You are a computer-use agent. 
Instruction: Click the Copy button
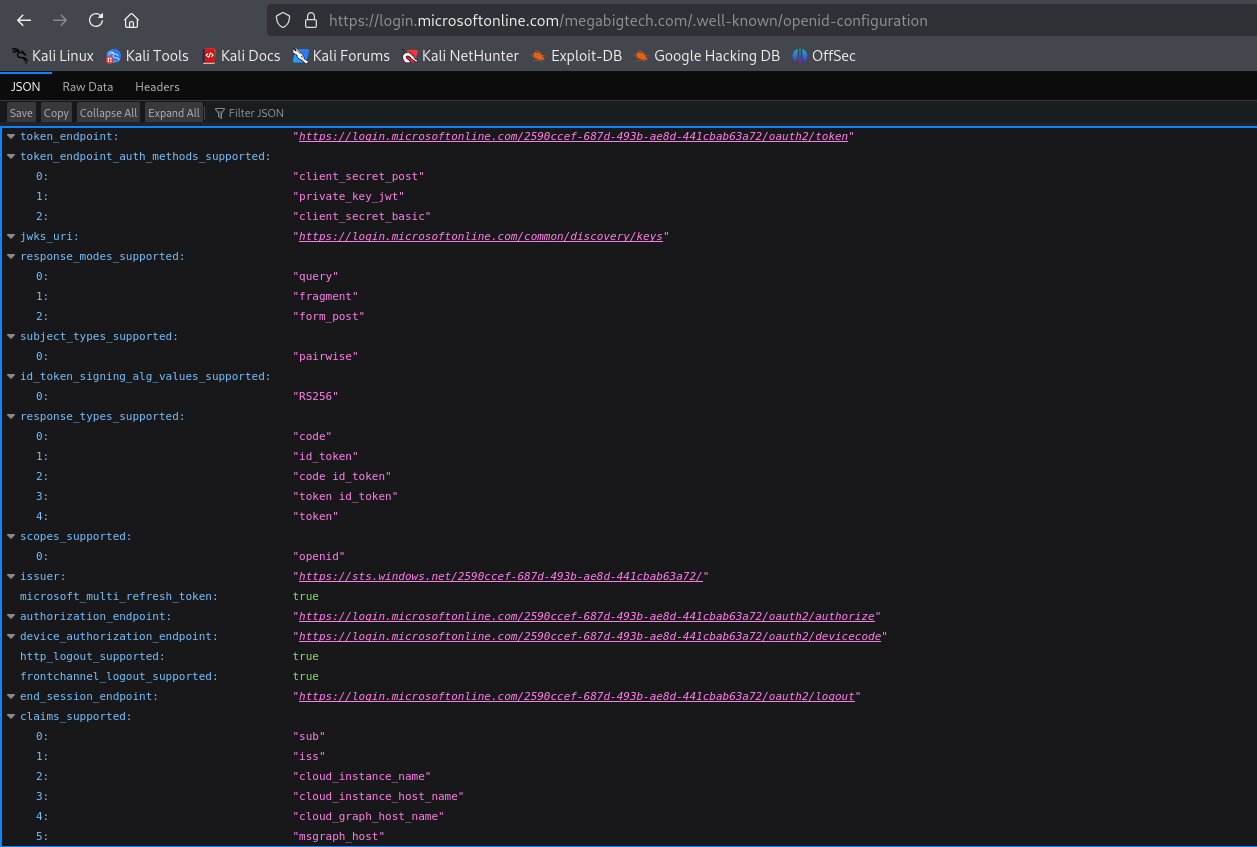[x=56, y=113]
